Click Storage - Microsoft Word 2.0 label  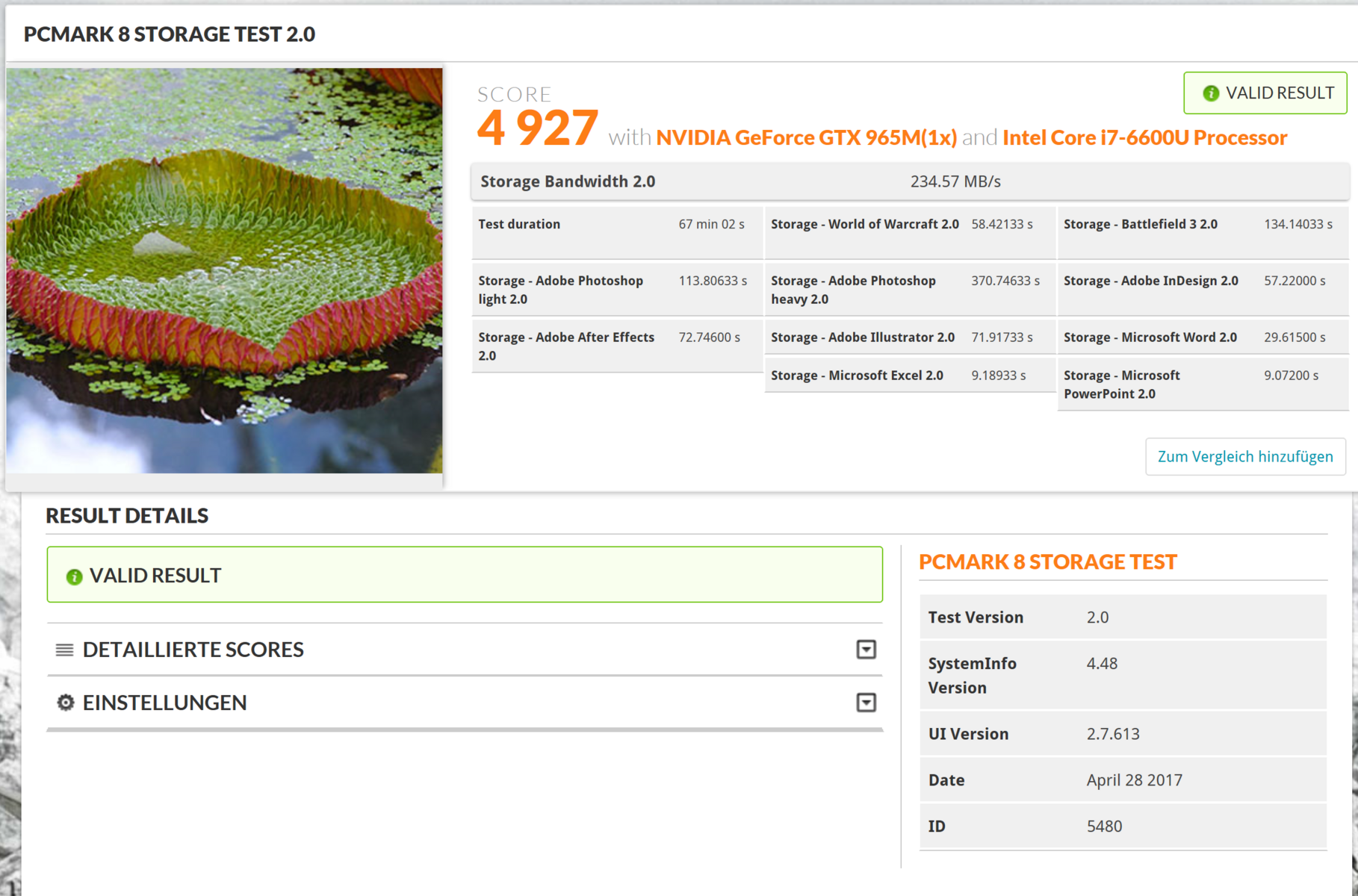coord(1150,337)
